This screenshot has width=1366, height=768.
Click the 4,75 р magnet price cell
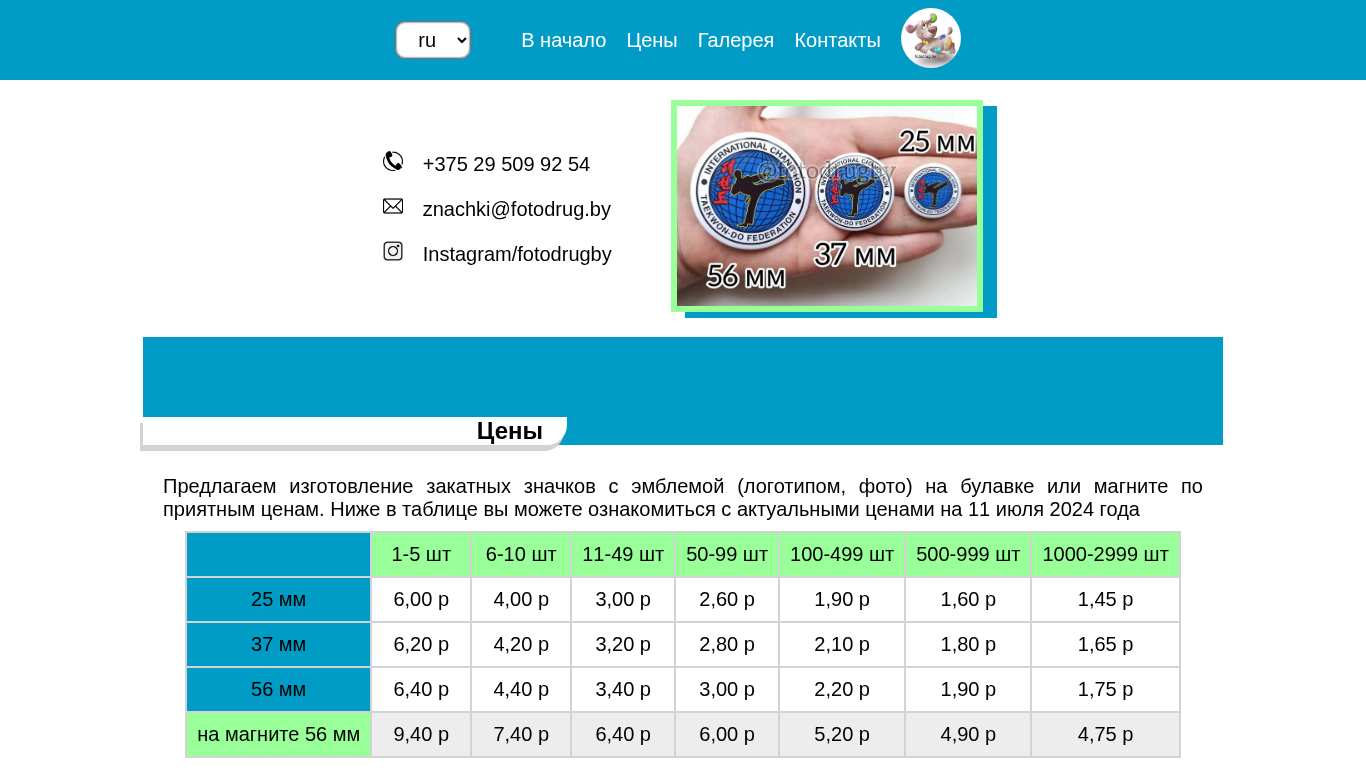tap(1106, 735)
